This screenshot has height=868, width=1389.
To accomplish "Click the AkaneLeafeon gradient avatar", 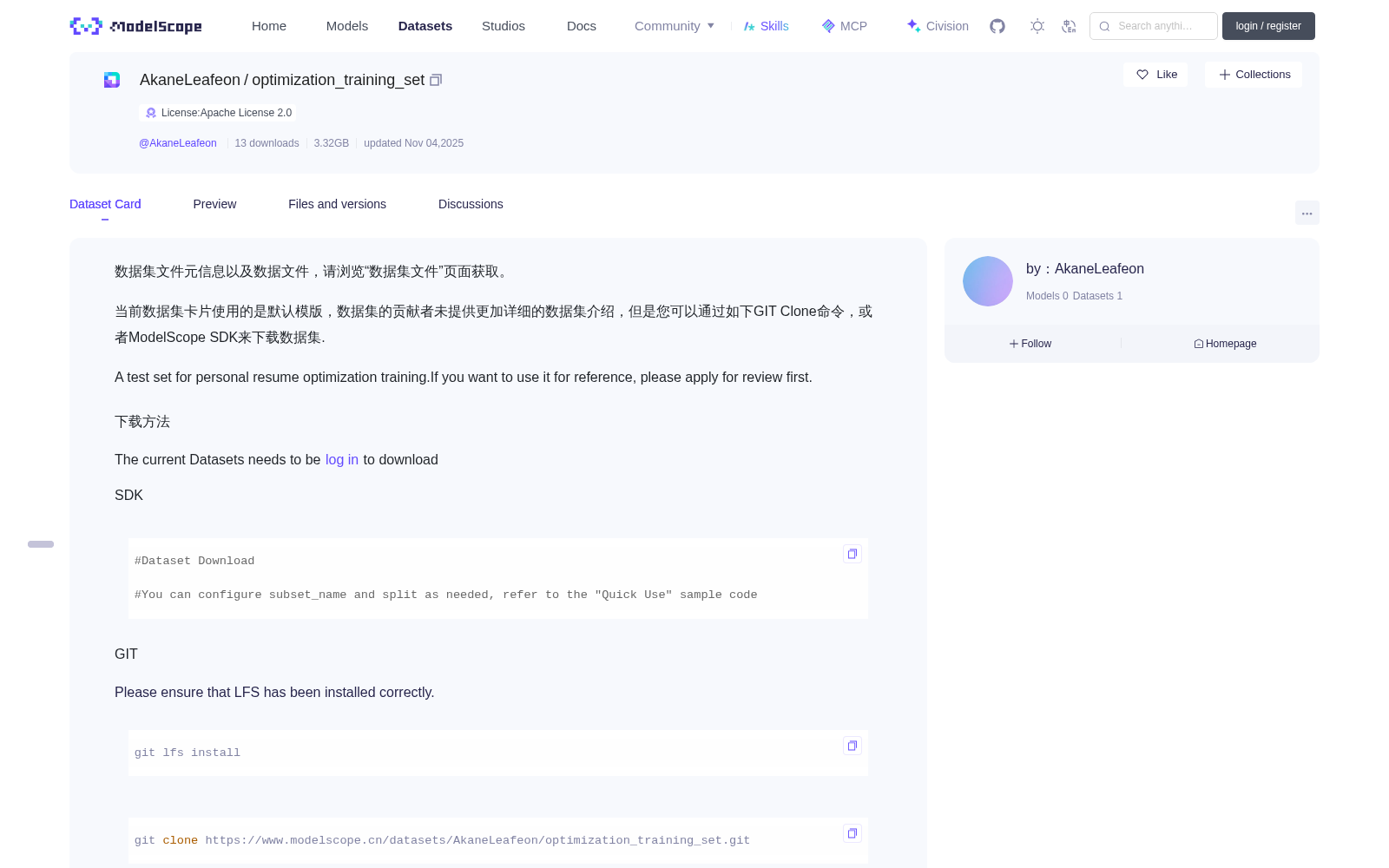I will [x=988, y=281].
